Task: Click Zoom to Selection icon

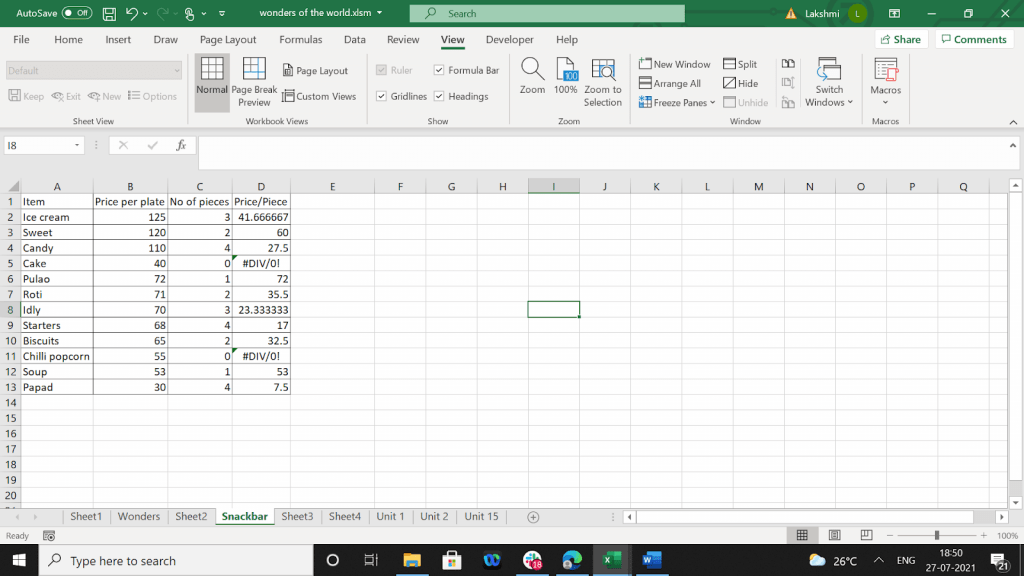Action: (x=603, y=70)
